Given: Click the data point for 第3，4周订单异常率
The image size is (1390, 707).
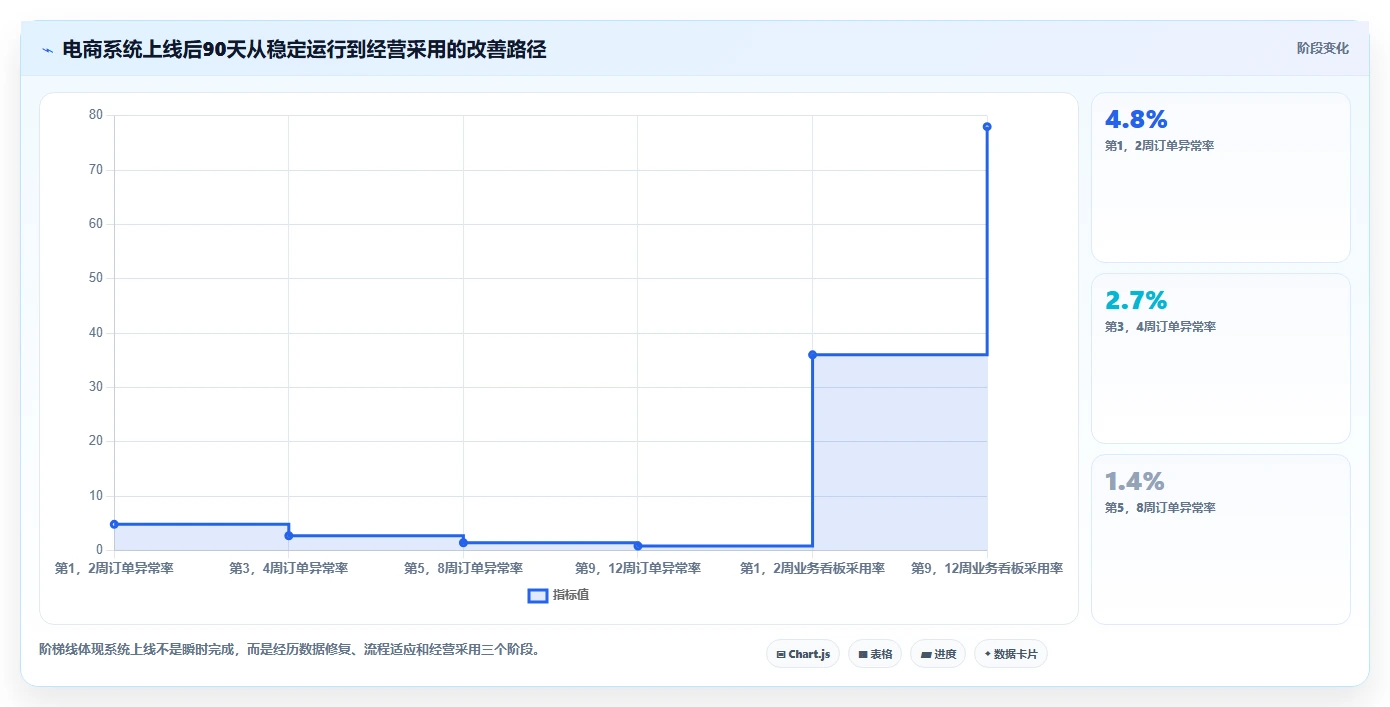Looking at the screenshot, I should coord(289,536).
